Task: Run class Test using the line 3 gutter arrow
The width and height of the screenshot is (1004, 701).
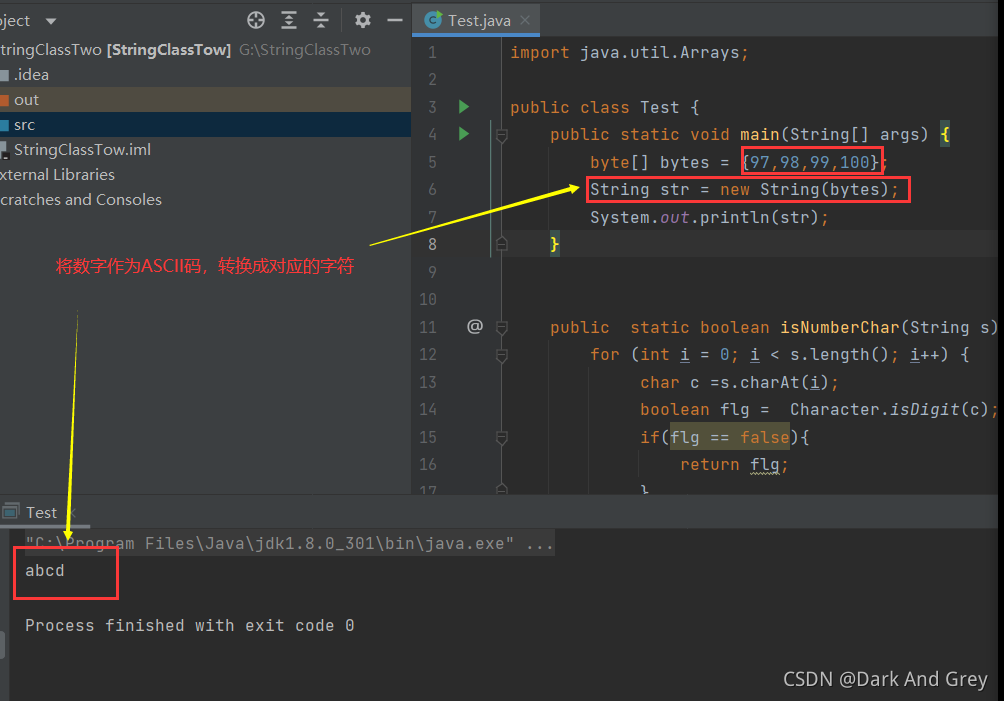Action: (464, 107)
